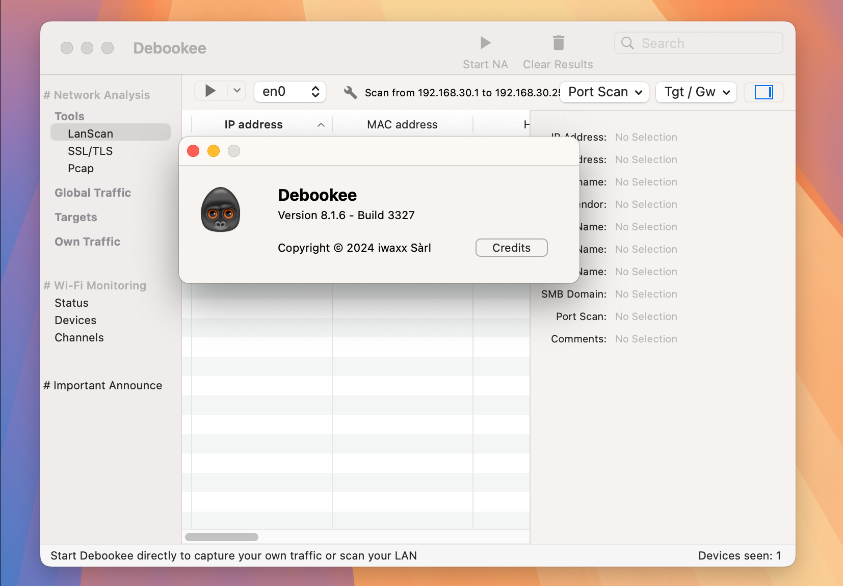
Task: Select Pcap tool in sidebar
Action: click(x=81, y=168)
